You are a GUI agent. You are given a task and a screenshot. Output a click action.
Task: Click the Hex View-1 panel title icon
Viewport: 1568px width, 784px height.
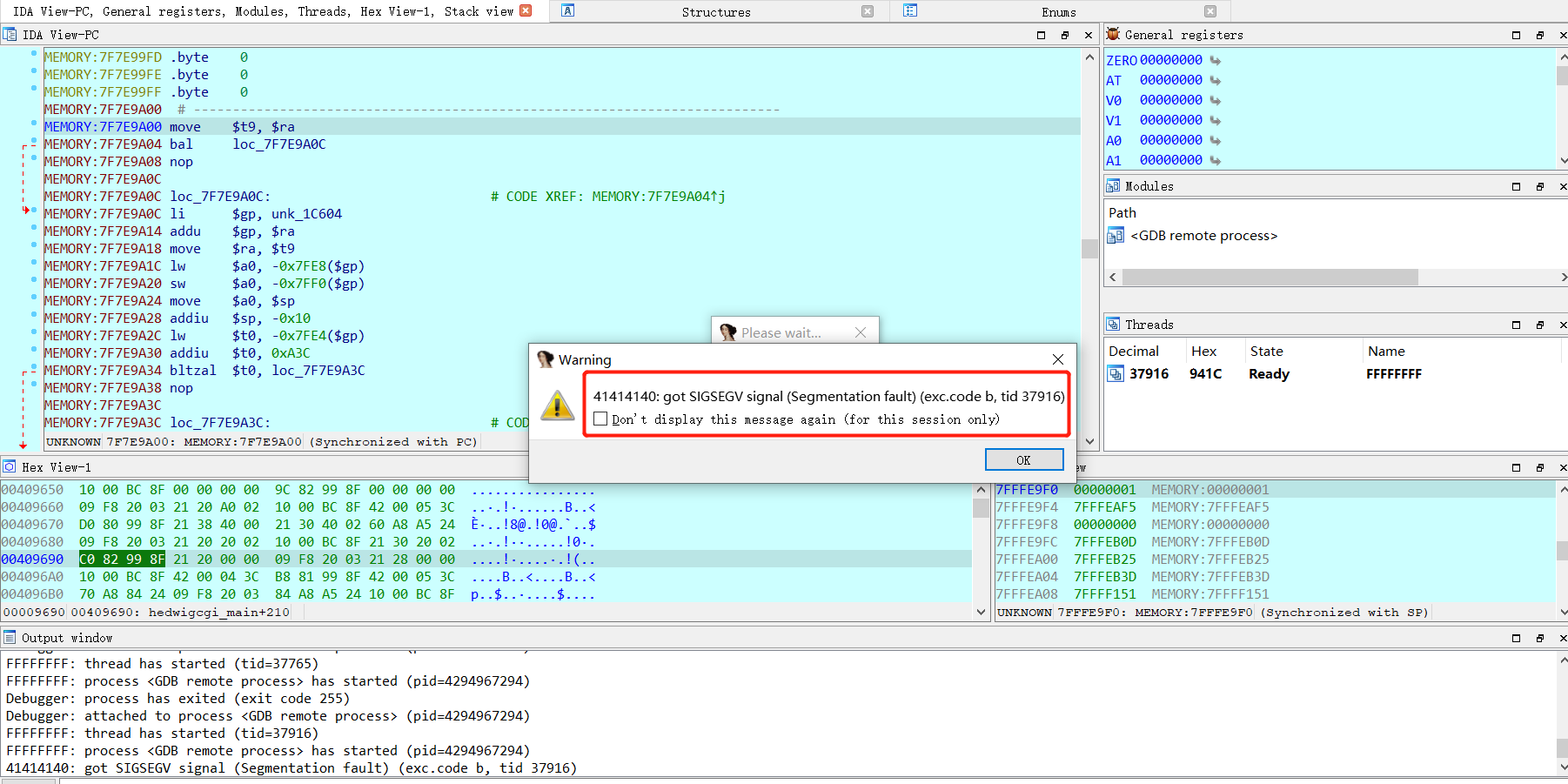click(10, 467)
